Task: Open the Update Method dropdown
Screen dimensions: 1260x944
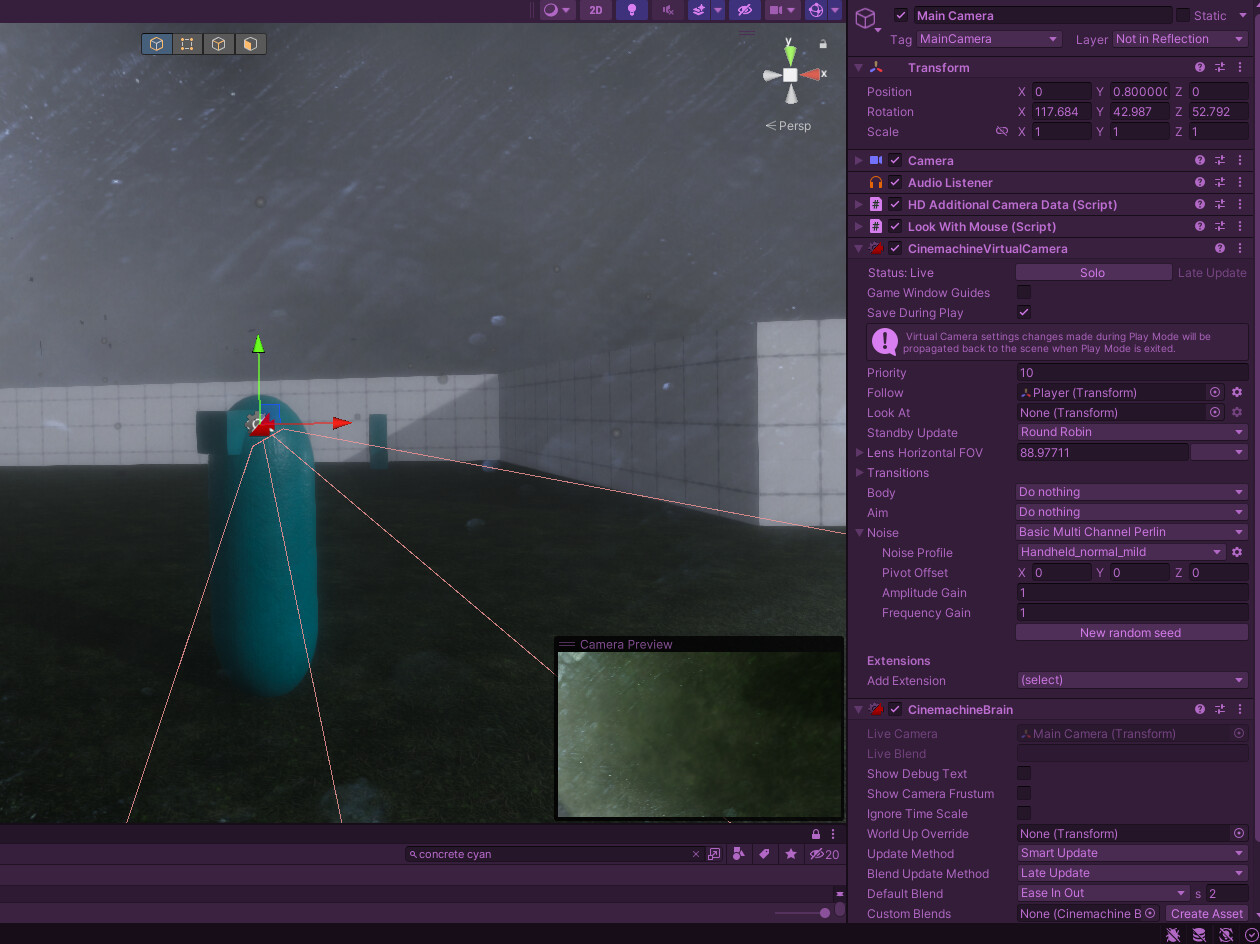Action: (1131, 853)
